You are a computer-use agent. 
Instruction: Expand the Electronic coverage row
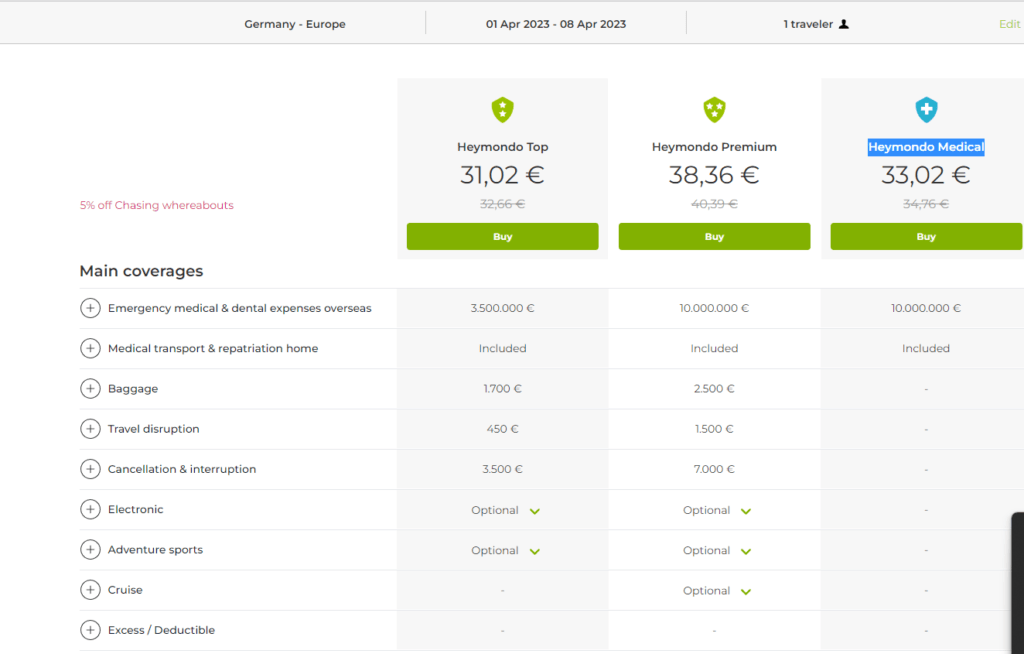click(x=90, y=509)
